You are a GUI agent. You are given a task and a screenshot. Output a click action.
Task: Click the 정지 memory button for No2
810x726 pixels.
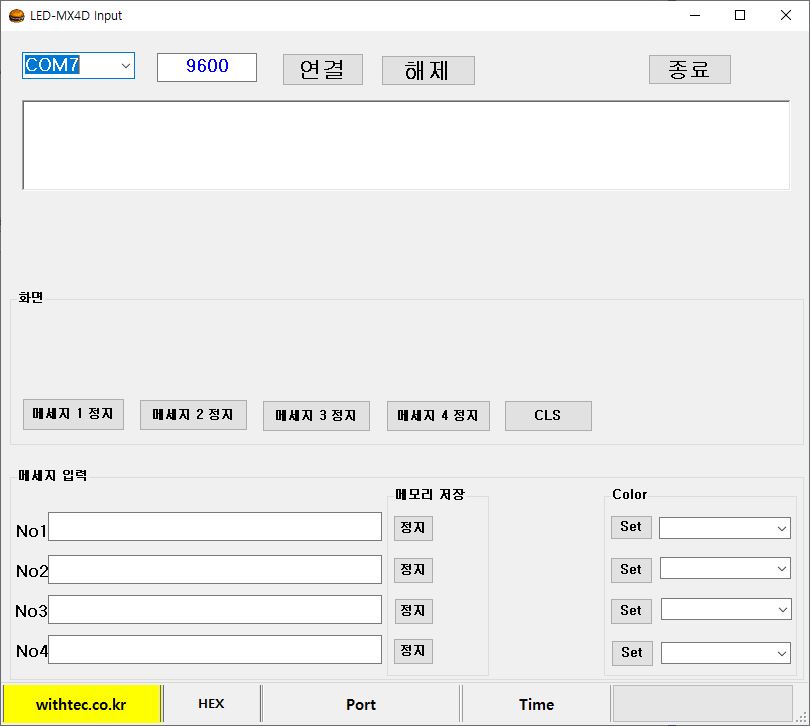[x=413, y=570]
